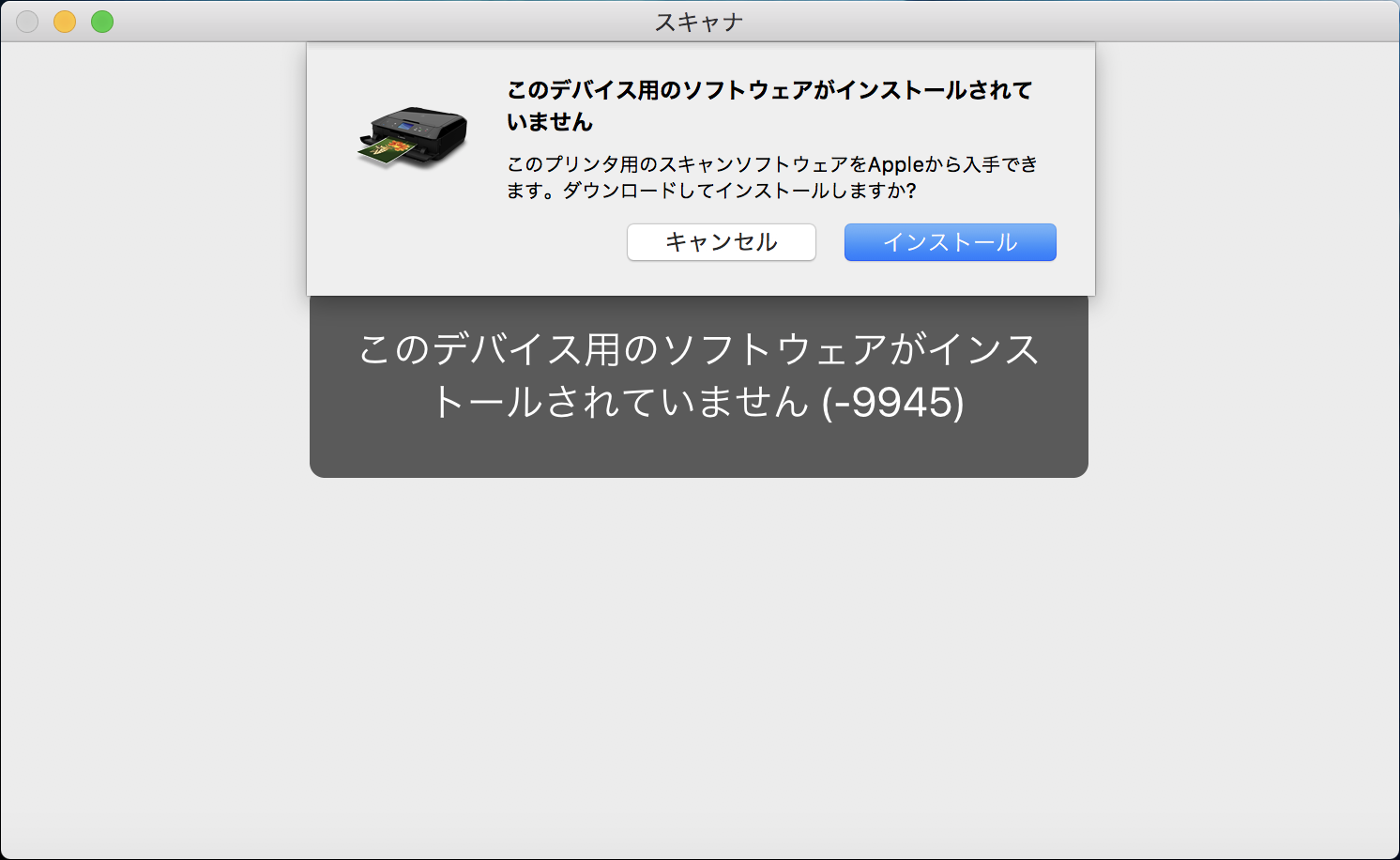Click the empty gray area below banner
Viewport: 1400px width, 860px height.
click(x=699, y=667)
